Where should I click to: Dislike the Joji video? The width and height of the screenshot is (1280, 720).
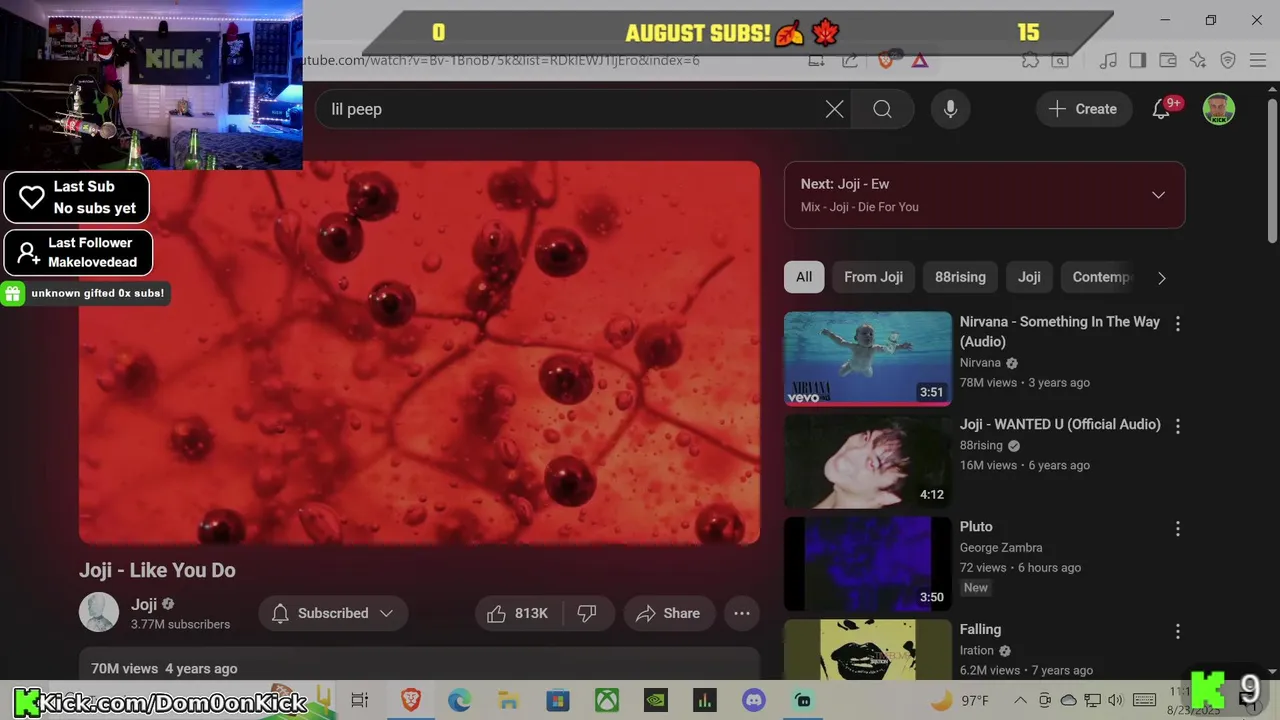[587, 613]
